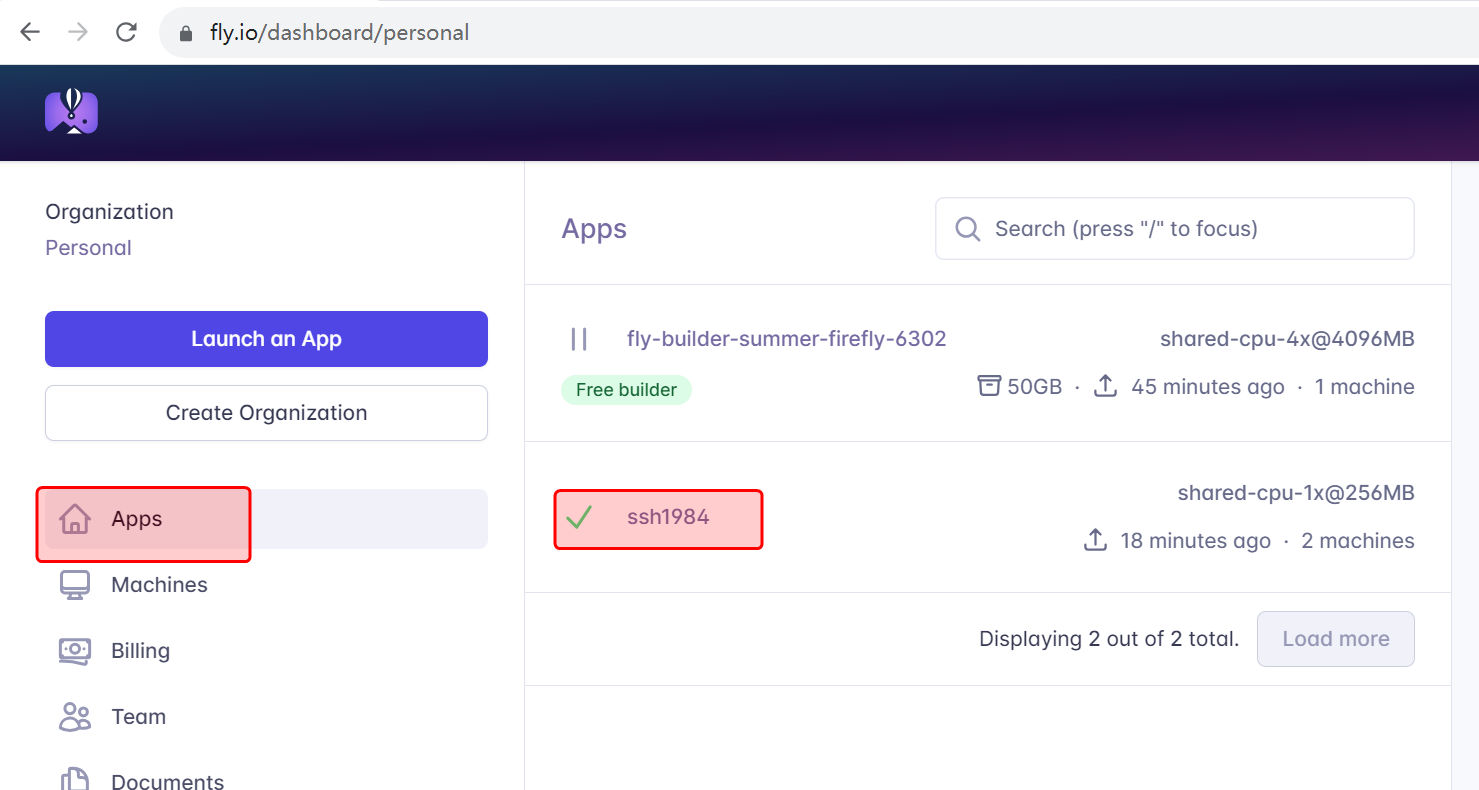Reload the page with browser refresh

tap(126, 32)
